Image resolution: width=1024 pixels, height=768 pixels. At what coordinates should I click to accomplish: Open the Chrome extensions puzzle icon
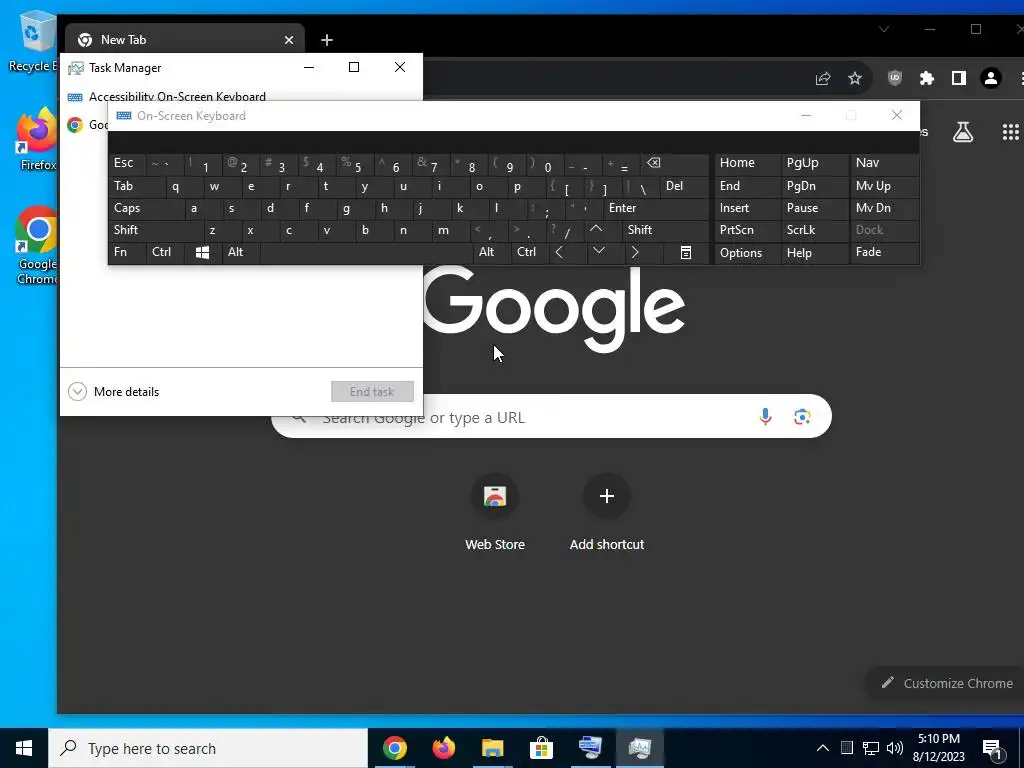coord(927,78)
